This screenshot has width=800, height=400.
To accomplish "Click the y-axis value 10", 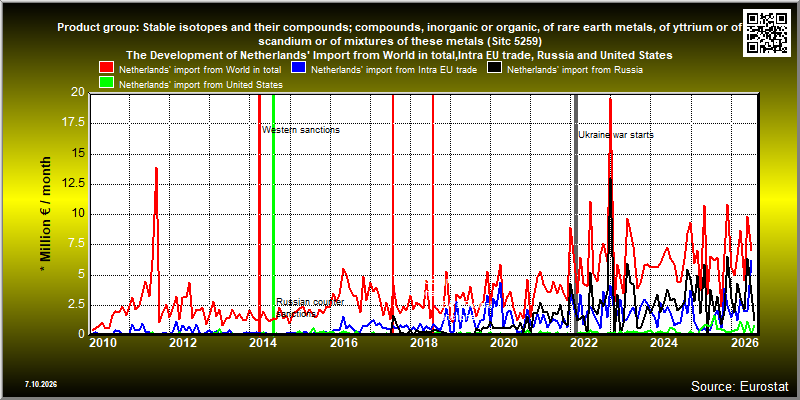I will tap(78, 214).
